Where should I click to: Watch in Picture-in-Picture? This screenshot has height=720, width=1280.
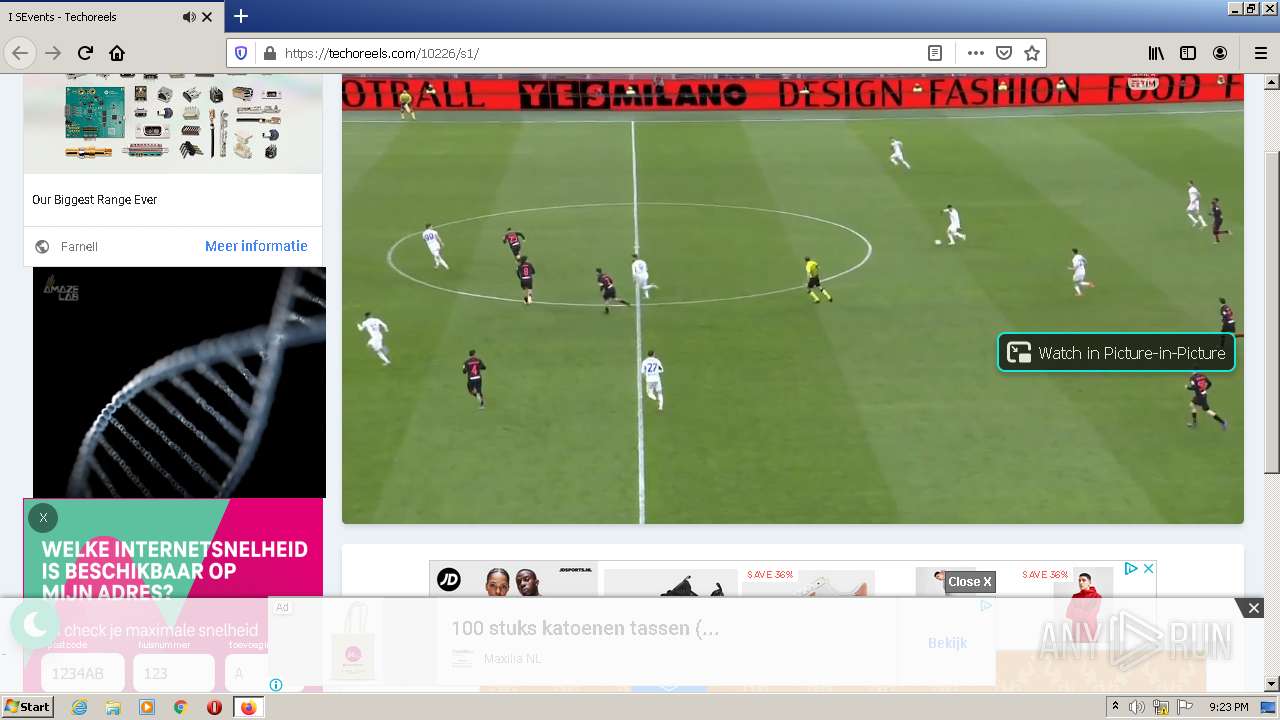(x=1116, y=352)
